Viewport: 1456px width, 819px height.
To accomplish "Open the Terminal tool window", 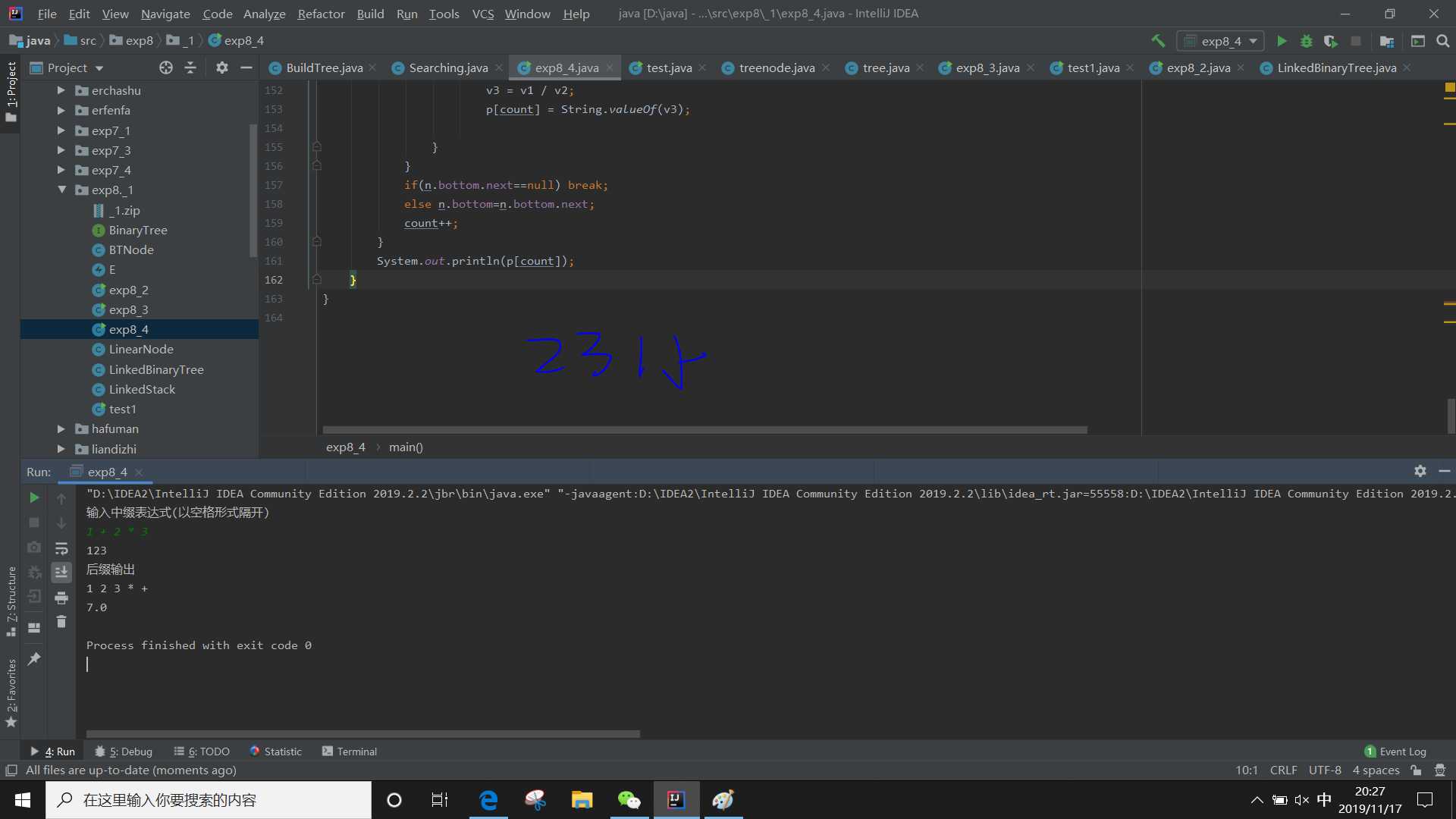I will [350, 752].
